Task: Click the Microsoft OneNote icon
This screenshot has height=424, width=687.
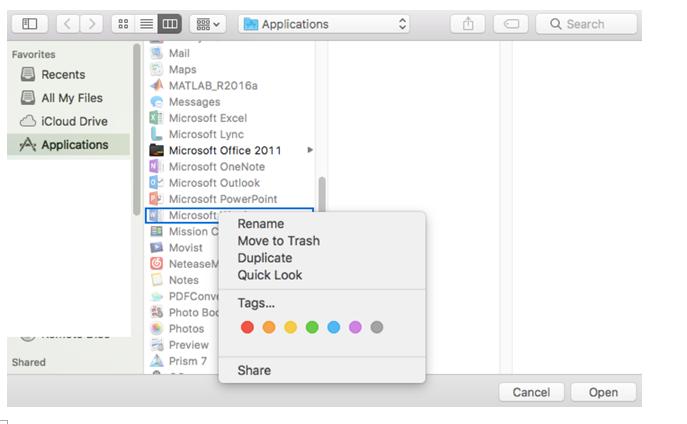Action: [156, 166]
